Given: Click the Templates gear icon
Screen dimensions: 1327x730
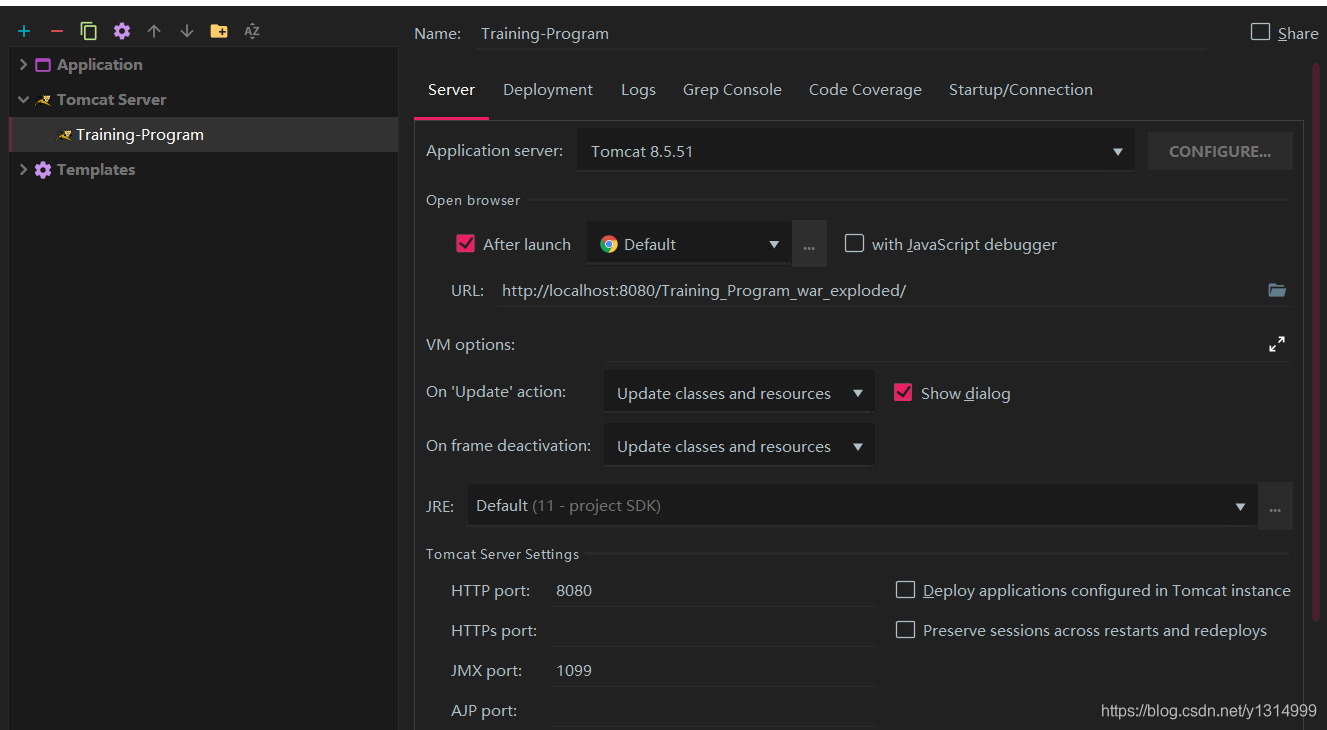Looking at the screenshot, I should tap(43, 170).
